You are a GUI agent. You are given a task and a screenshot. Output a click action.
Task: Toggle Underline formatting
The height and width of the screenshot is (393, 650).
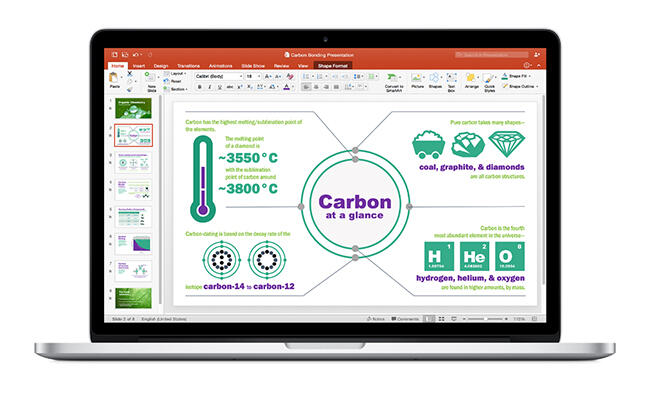(220, 87)
